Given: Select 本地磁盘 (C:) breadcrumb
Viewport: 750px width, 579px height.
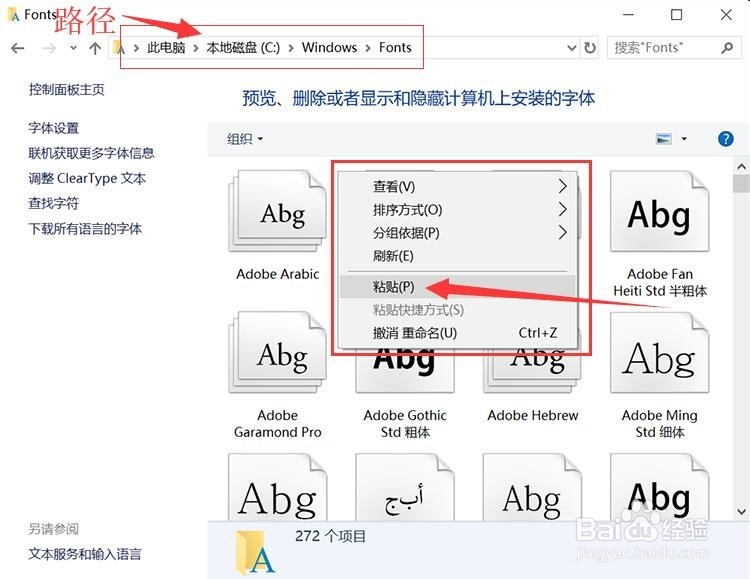Looking at the screenshot, I should tap(243, 47).
